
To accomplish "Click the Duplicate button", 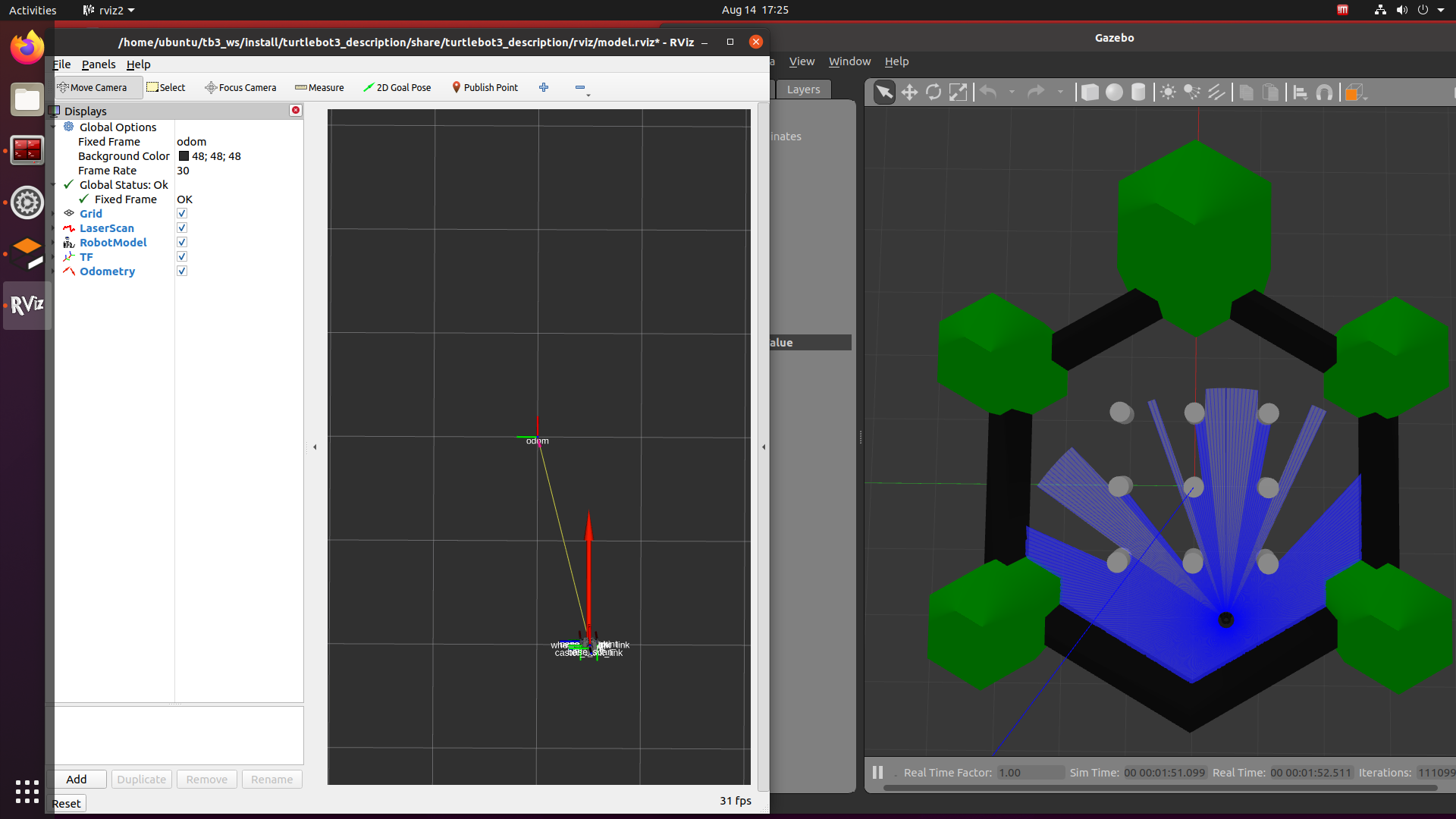I will (142, 780).
